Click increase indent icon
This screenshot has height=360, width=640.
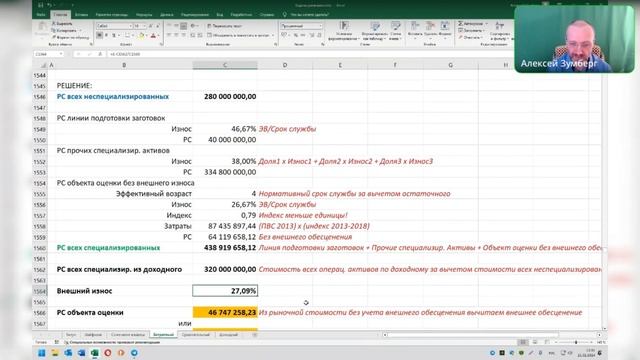tap(200, 36)
